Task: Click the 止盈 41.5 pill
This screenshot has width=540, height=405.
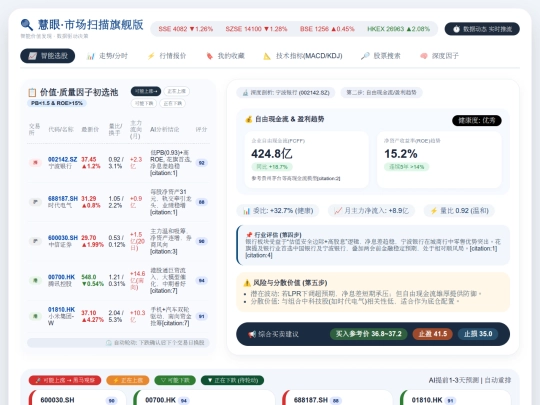Action: point(433,334)
